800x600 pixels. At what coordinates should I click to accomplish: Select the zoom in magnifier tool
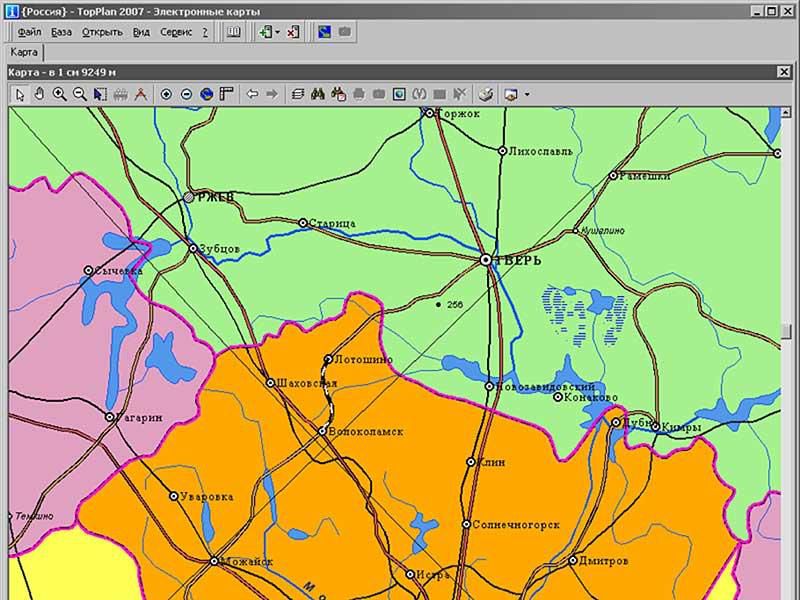[59, 94]
